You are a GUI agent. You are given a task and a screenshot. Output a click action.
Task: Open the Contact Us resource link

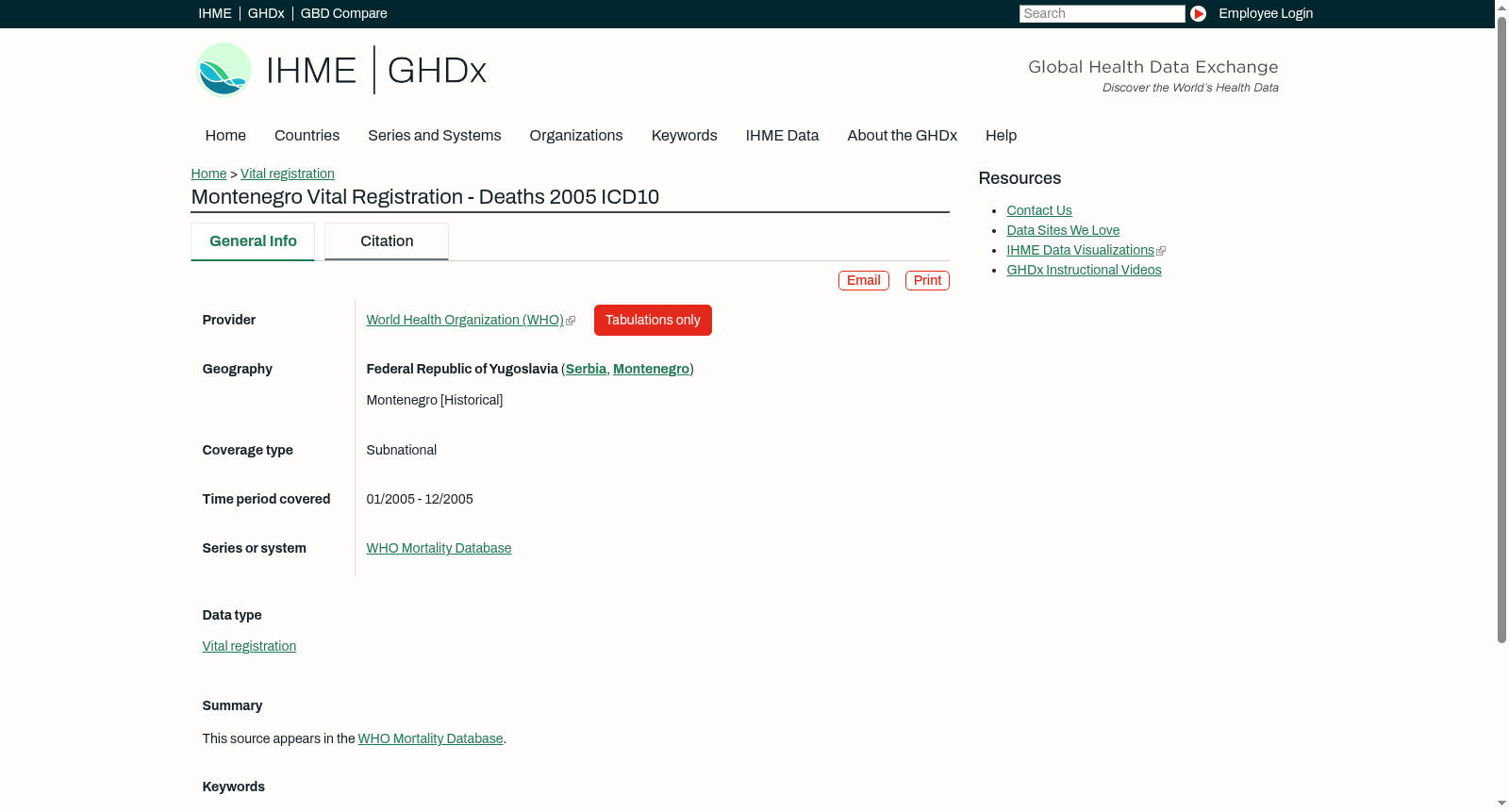coord(1039,211)
